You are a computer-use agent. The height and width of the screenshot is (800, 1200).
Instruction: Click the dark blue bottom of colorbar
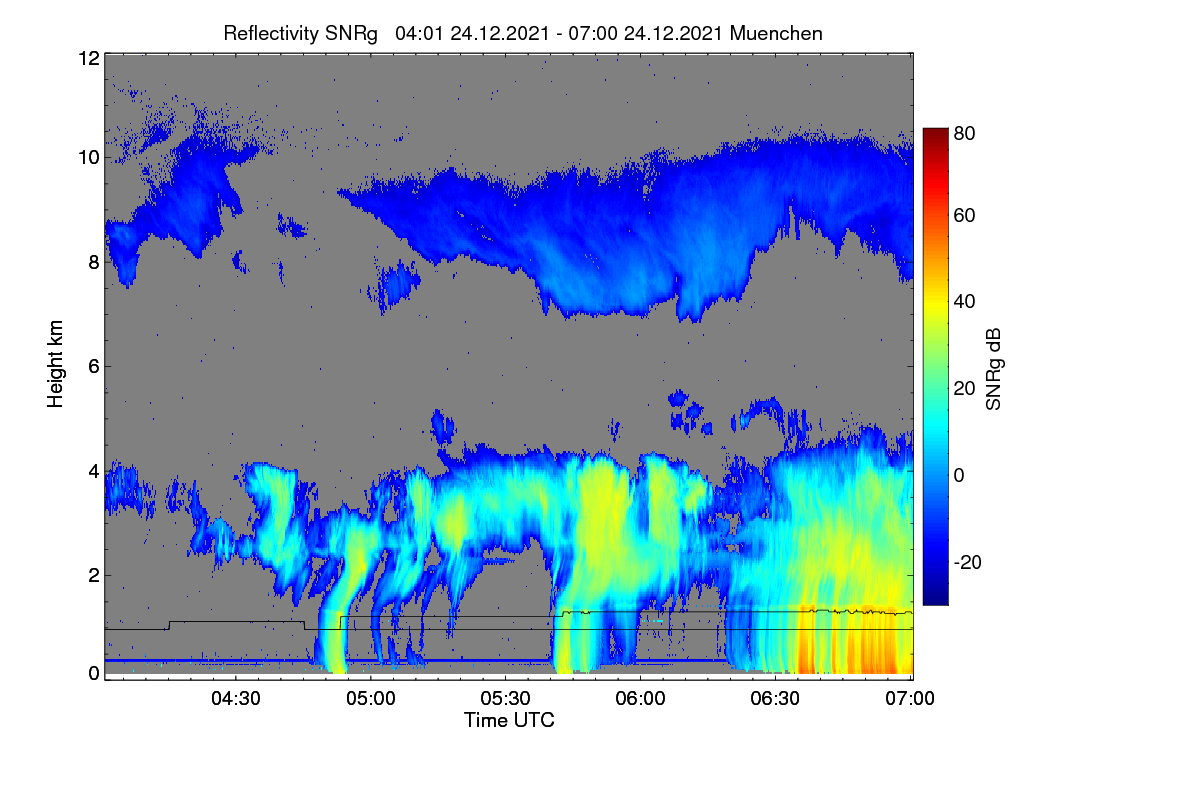(935, 596)
